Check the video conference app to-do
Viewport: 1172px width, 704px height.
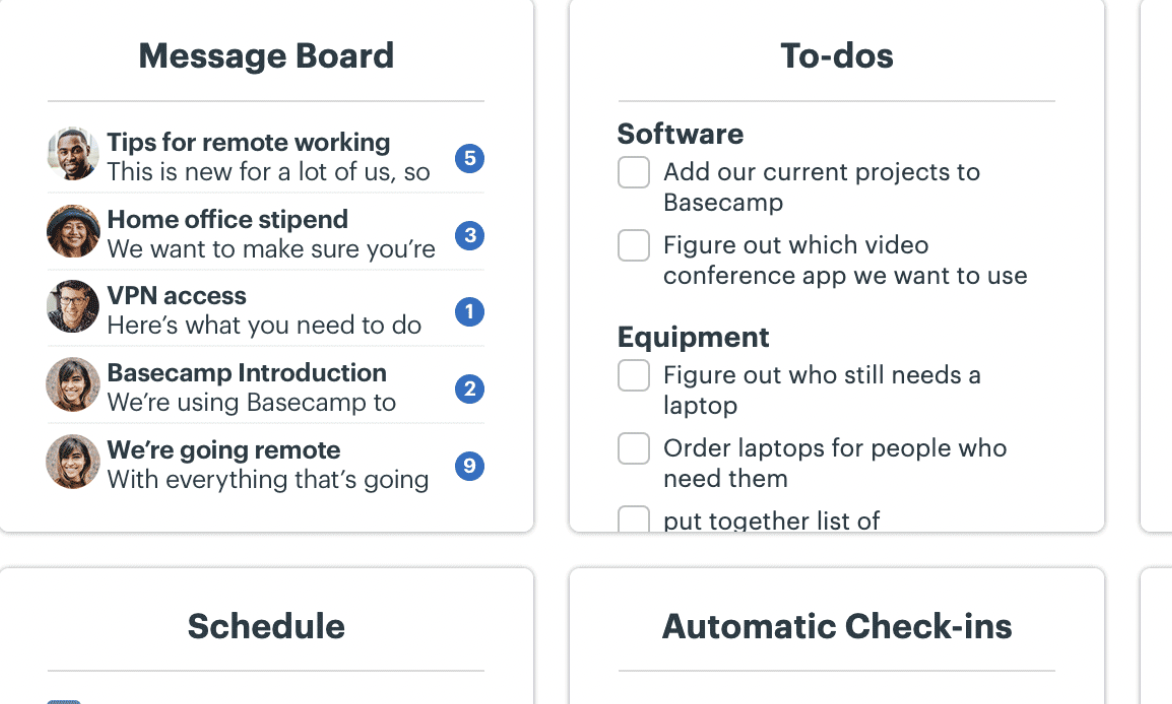pyautogui.click(x=634, y=245)
